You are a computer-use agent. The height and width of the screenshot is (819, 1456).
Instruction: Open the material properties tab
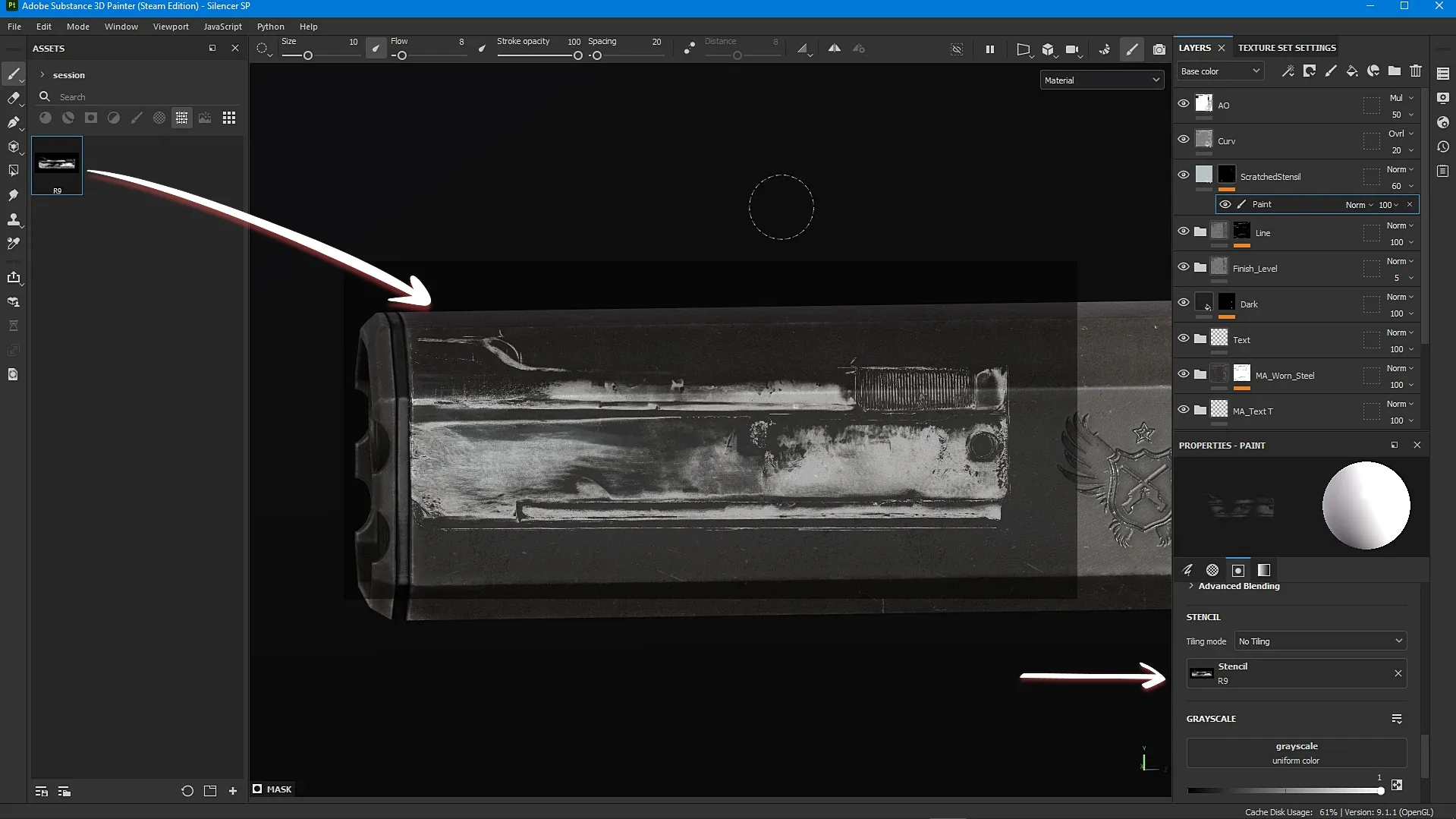(x=1264, y=570)
